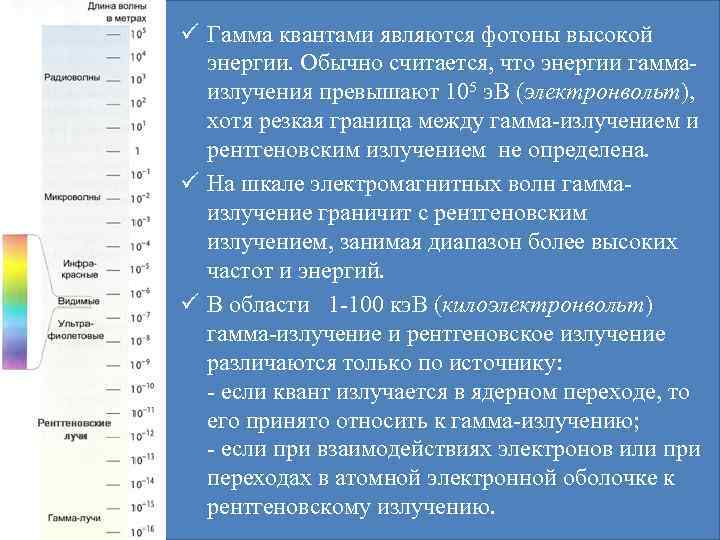Click the '1' value on the wavelength scale
The image size is (720, 540).
click(x=137, y=151)
